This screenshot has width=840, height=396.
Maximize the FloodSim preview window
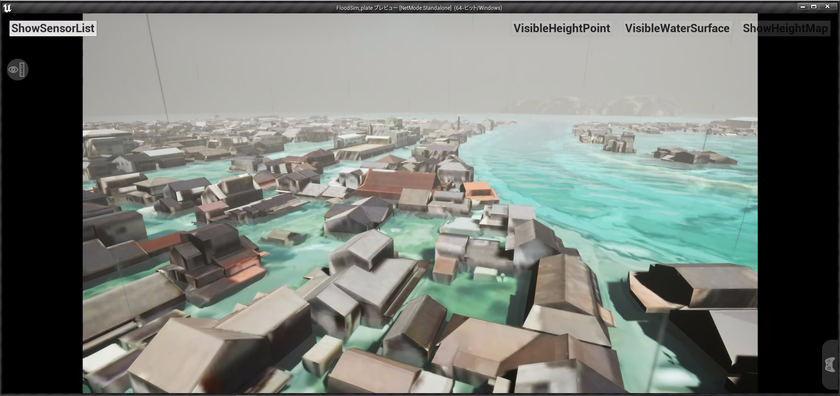814,6
